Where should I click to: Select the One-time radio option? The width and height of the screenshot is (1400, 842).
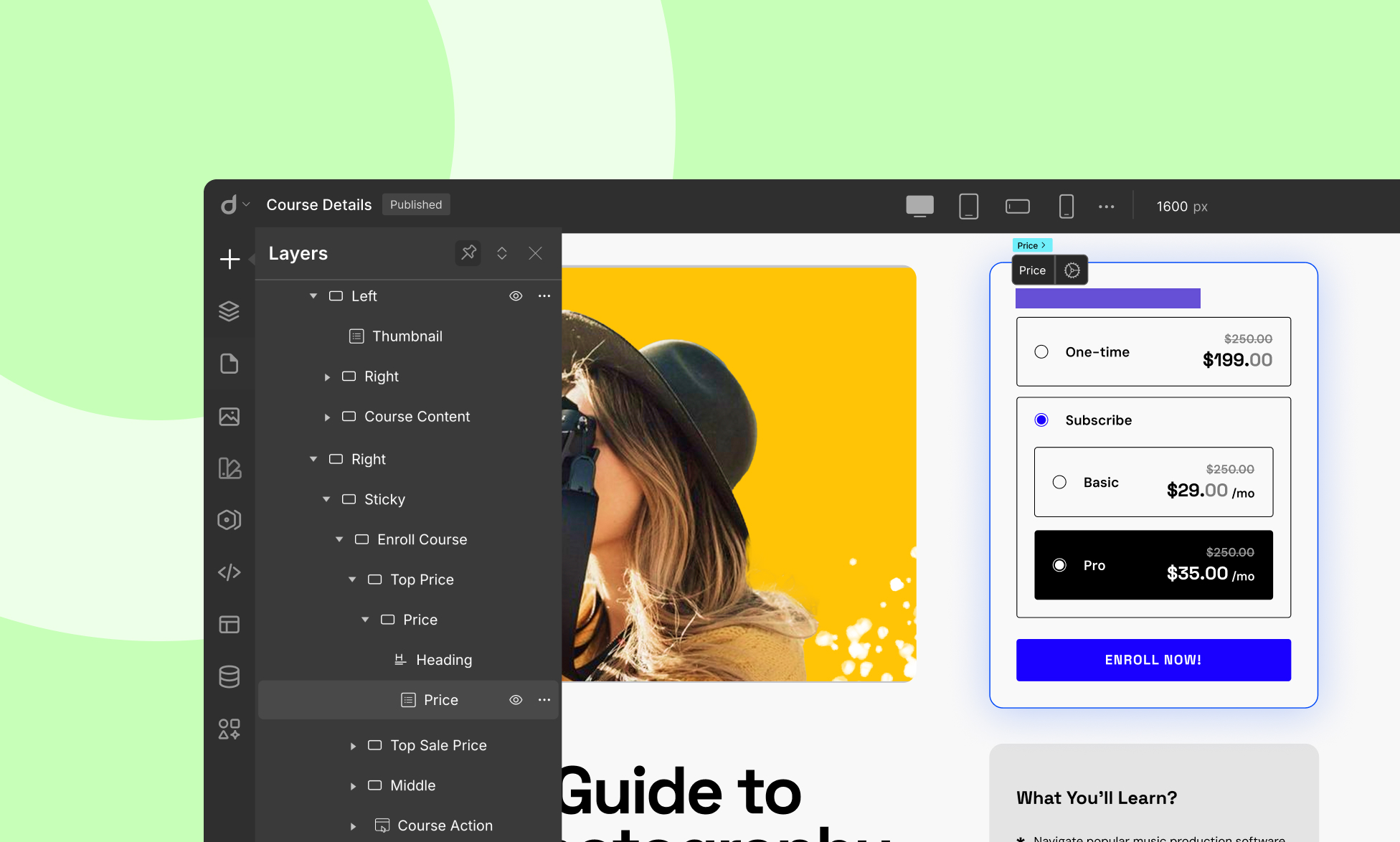[1041, 352]
